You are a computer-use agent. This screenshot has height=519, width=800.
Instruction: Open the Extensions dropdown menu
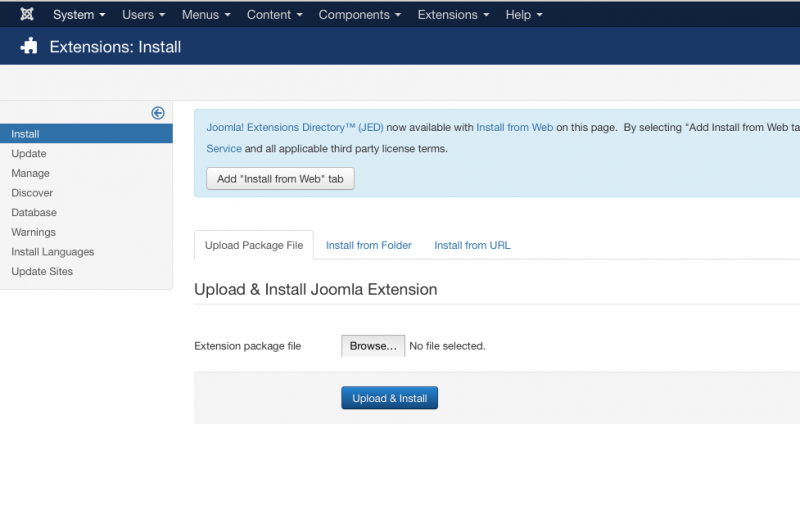[x=453, y=15]
